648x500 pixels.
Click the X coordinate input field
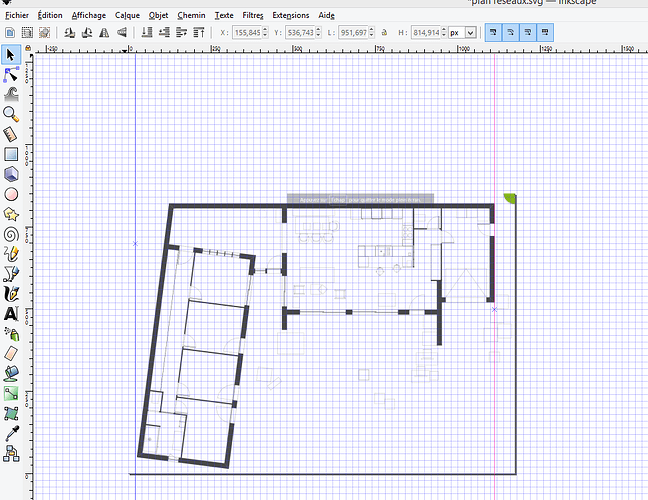point(251,32)
